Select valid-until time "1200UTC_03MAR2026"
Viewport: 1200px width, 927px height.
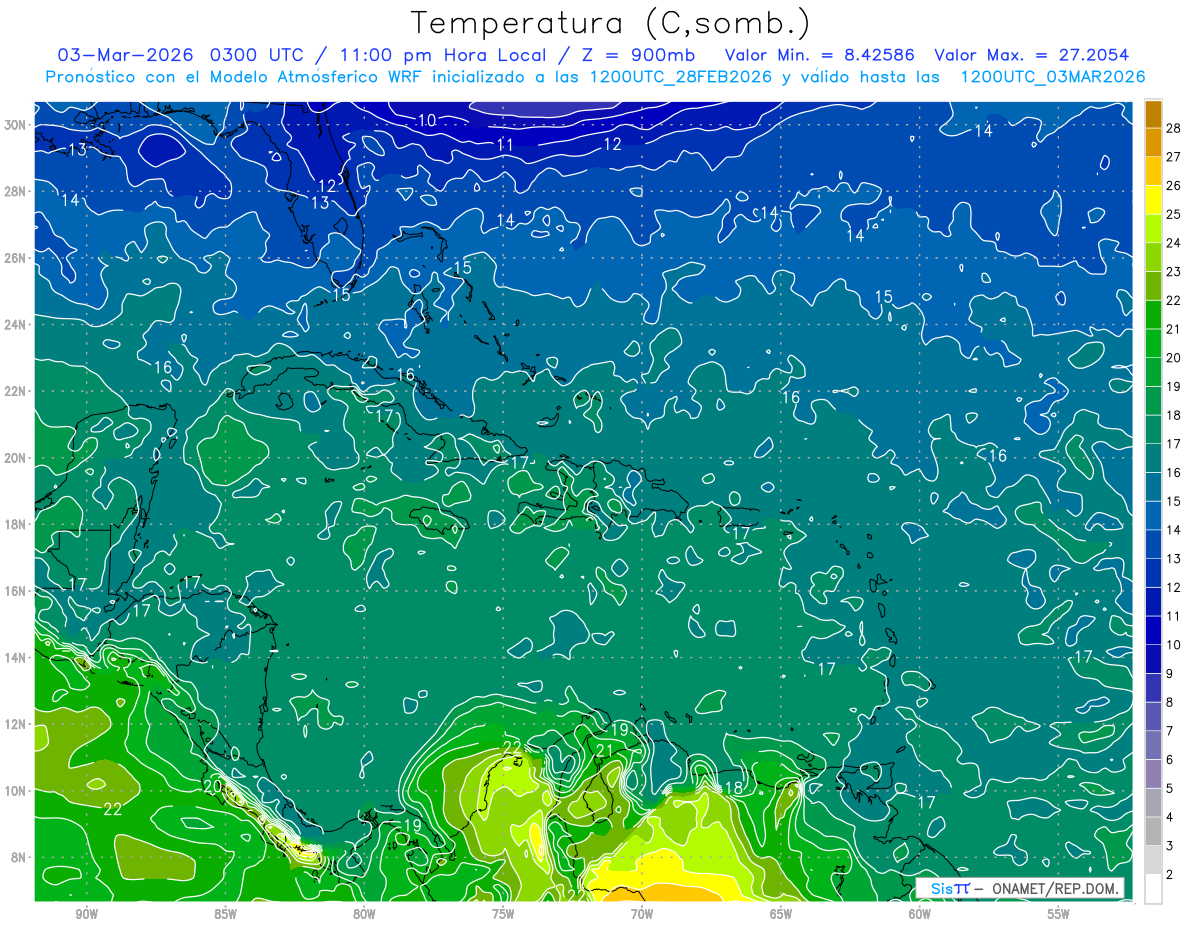1052,77
